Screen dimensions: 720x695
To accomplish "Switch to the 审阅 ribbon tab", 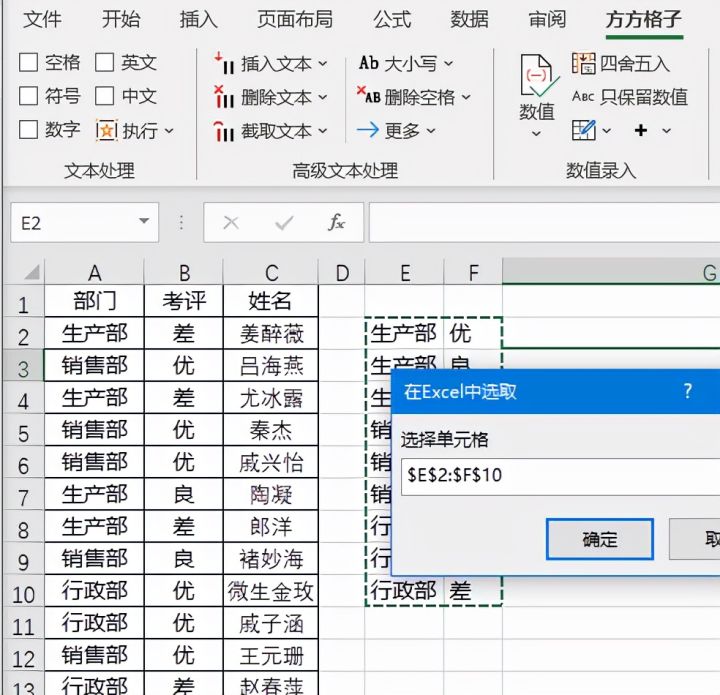I will (x=547, y=19).
